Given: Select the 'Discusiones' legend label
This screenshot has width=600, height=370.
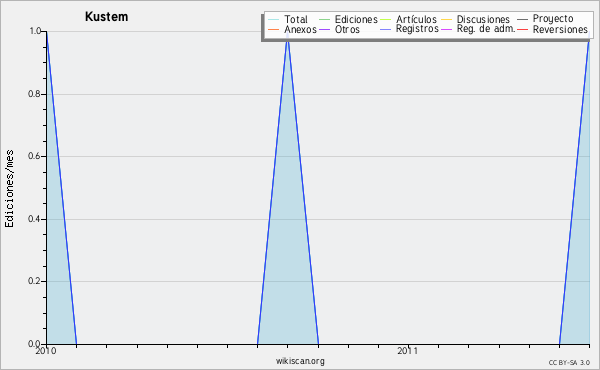Looking at the screenshot, I should coord(483,19).
